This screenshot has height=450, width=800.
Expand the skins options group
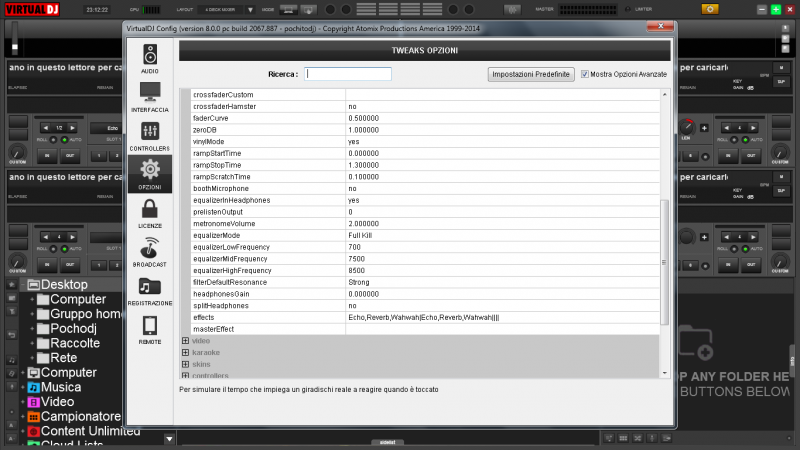[x=185, y=364]
